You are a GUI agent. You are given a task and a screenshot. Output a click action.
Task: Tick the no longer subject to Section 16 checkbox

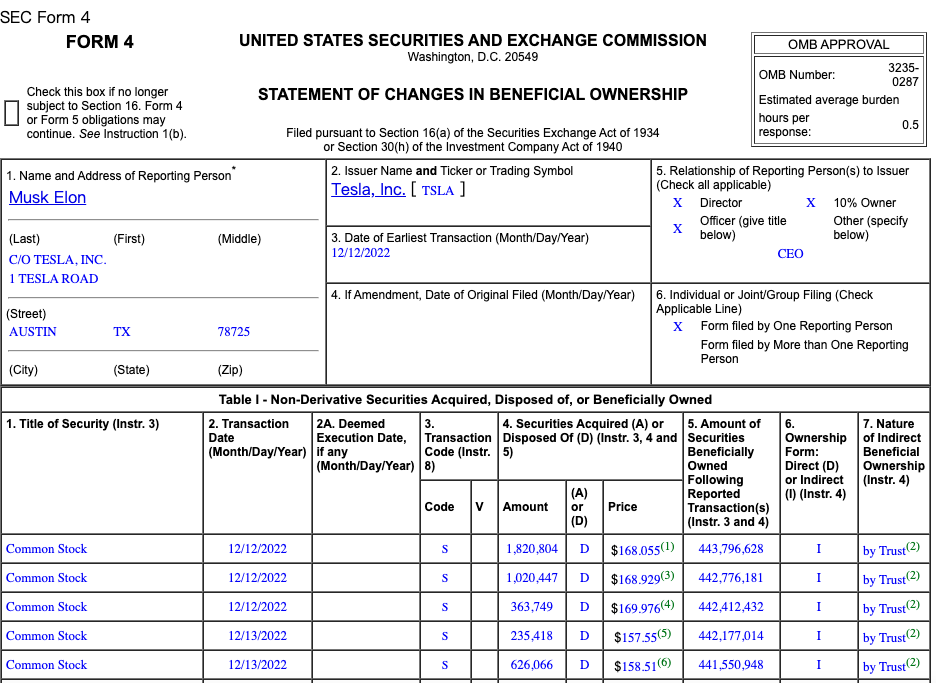coord(11,113)
